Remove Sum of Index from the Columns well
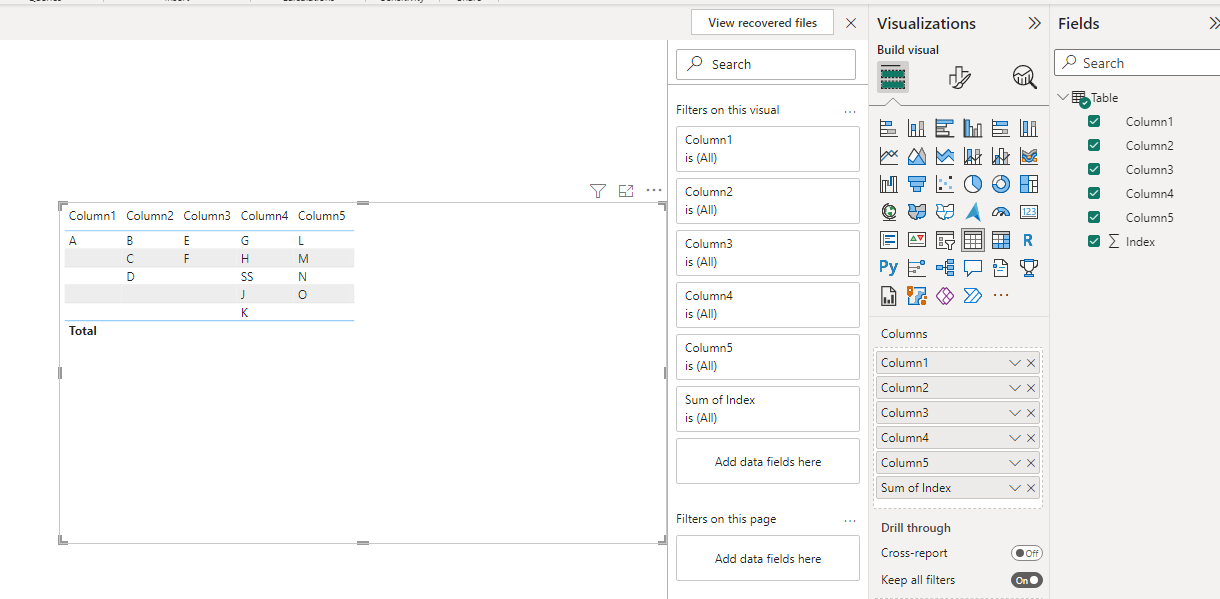The width and height of the screenshot is (1220, 599). (x=1031, y=488)
